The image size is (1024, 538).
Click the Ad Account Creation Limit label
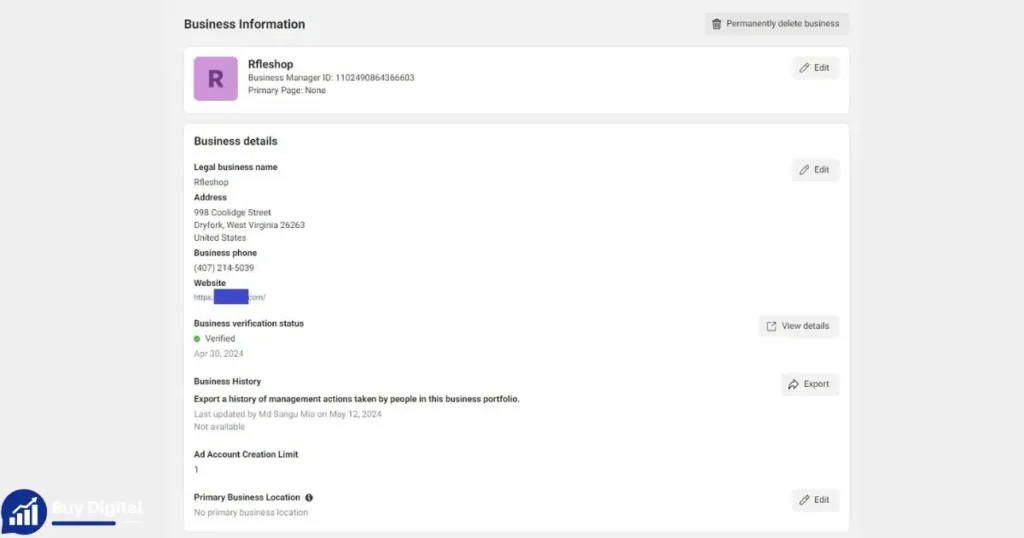point(246,454)
